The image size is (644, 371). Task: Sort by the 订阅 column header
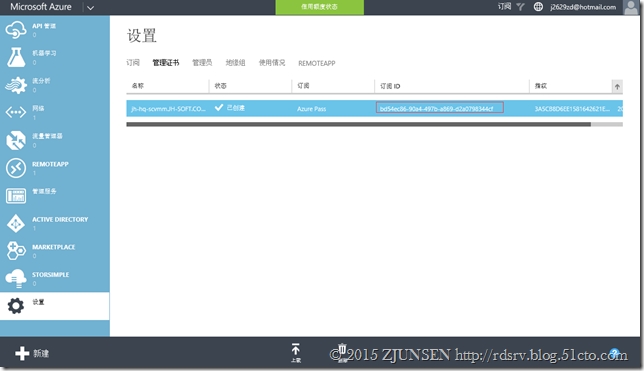pos(304,86)
